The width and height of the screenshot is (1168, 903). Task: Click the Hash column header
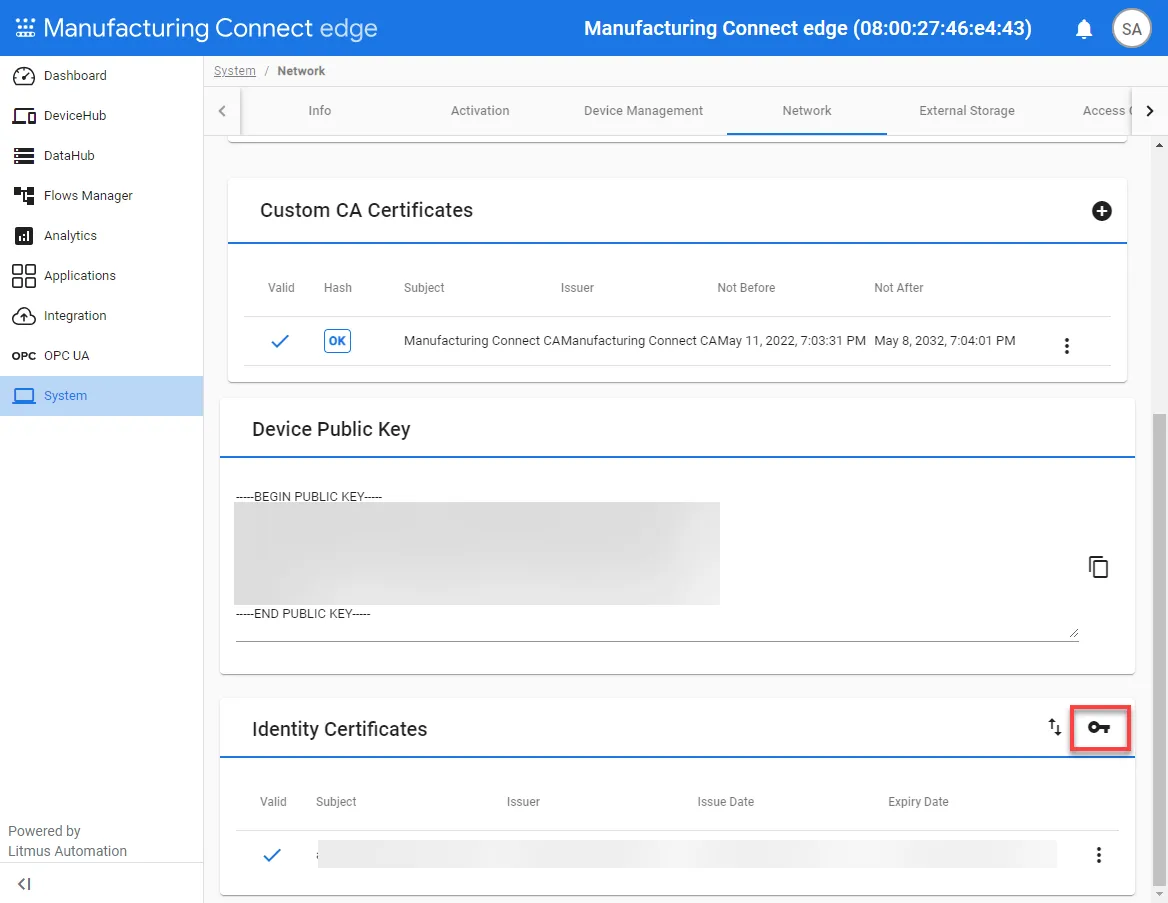pos(337,288)
